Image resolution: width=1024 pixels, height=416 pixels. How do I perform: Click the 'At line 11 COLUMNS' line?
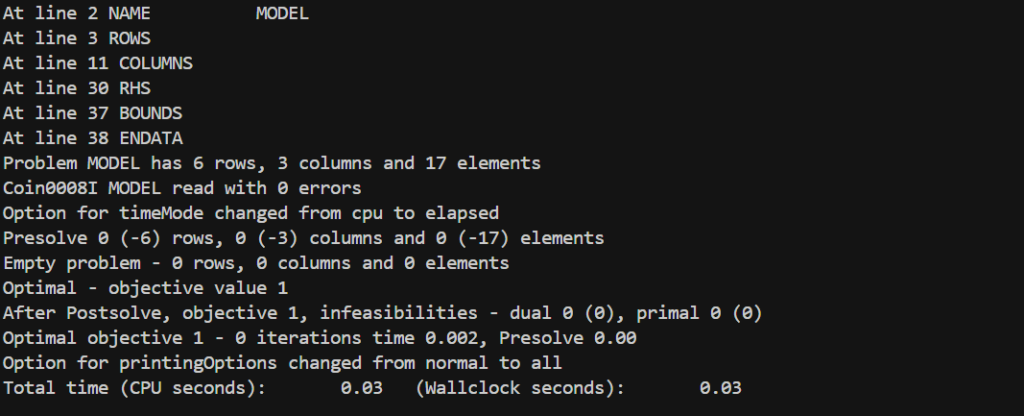point(98,63)
